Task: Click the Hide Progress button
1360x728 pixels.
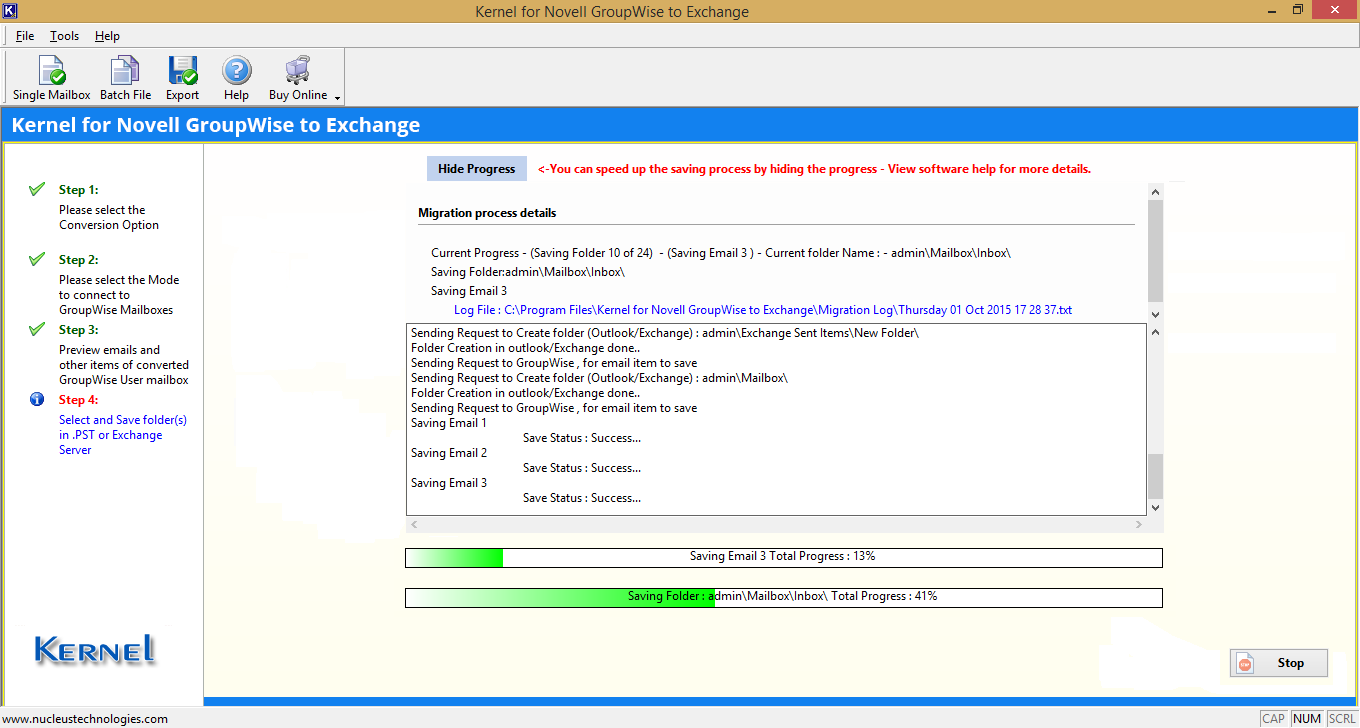Action: [476, 169]
